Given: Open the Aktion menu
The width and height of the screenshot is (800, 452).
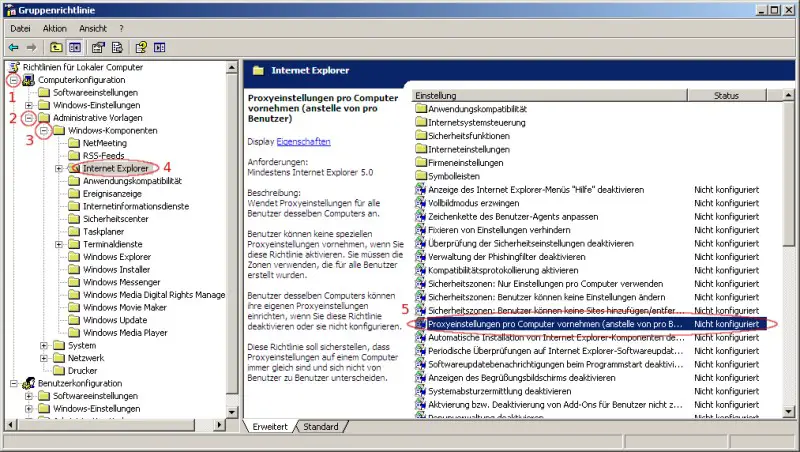Looking at the screenshot, I should coord(55,29).
